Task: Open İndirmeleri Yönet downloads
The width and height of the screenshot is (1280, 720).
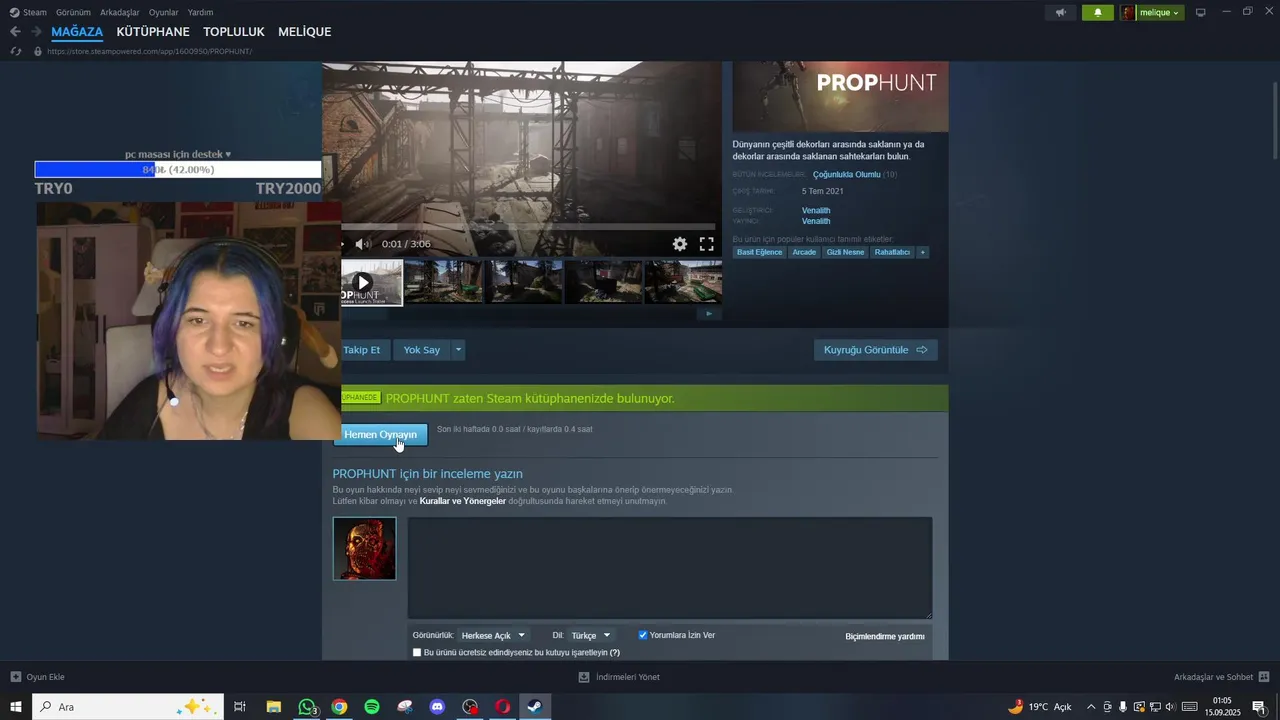Action: [x=619, y=677]
